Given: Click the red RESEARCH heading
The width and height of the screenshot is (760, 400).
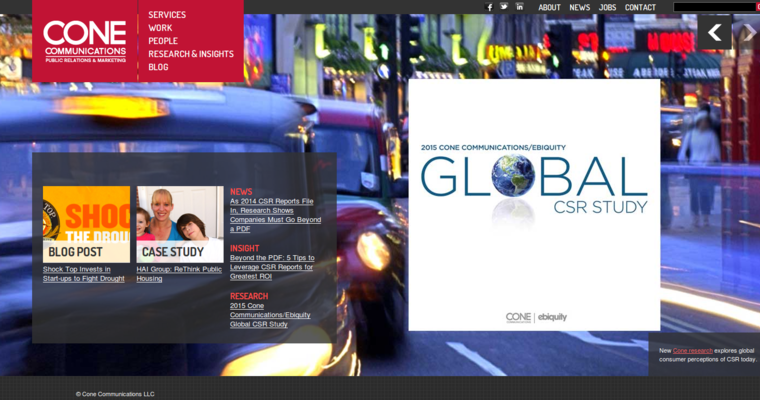Looking at the screenshot, I should (x=249, y=296).
